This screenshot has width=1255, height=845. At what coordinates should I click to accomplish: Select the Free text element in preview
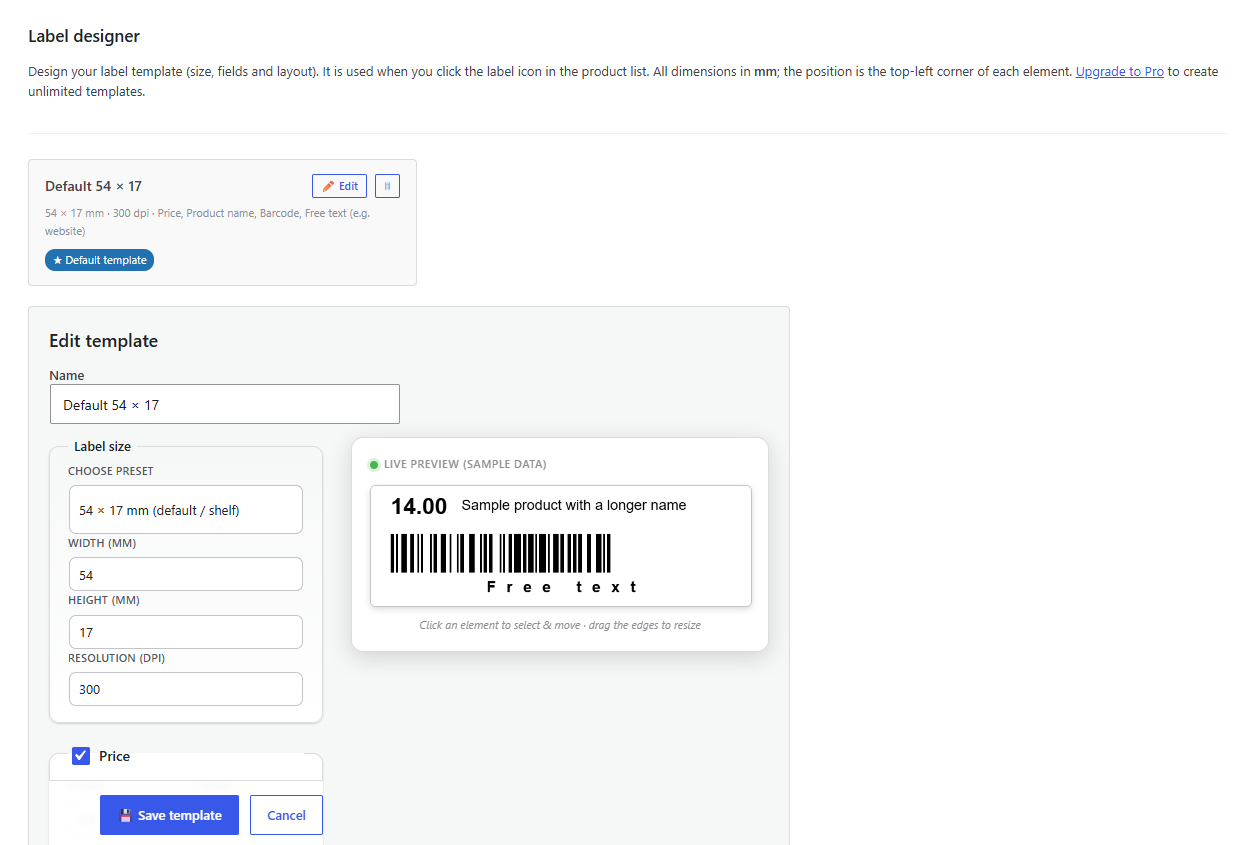(x=562, y=587)
